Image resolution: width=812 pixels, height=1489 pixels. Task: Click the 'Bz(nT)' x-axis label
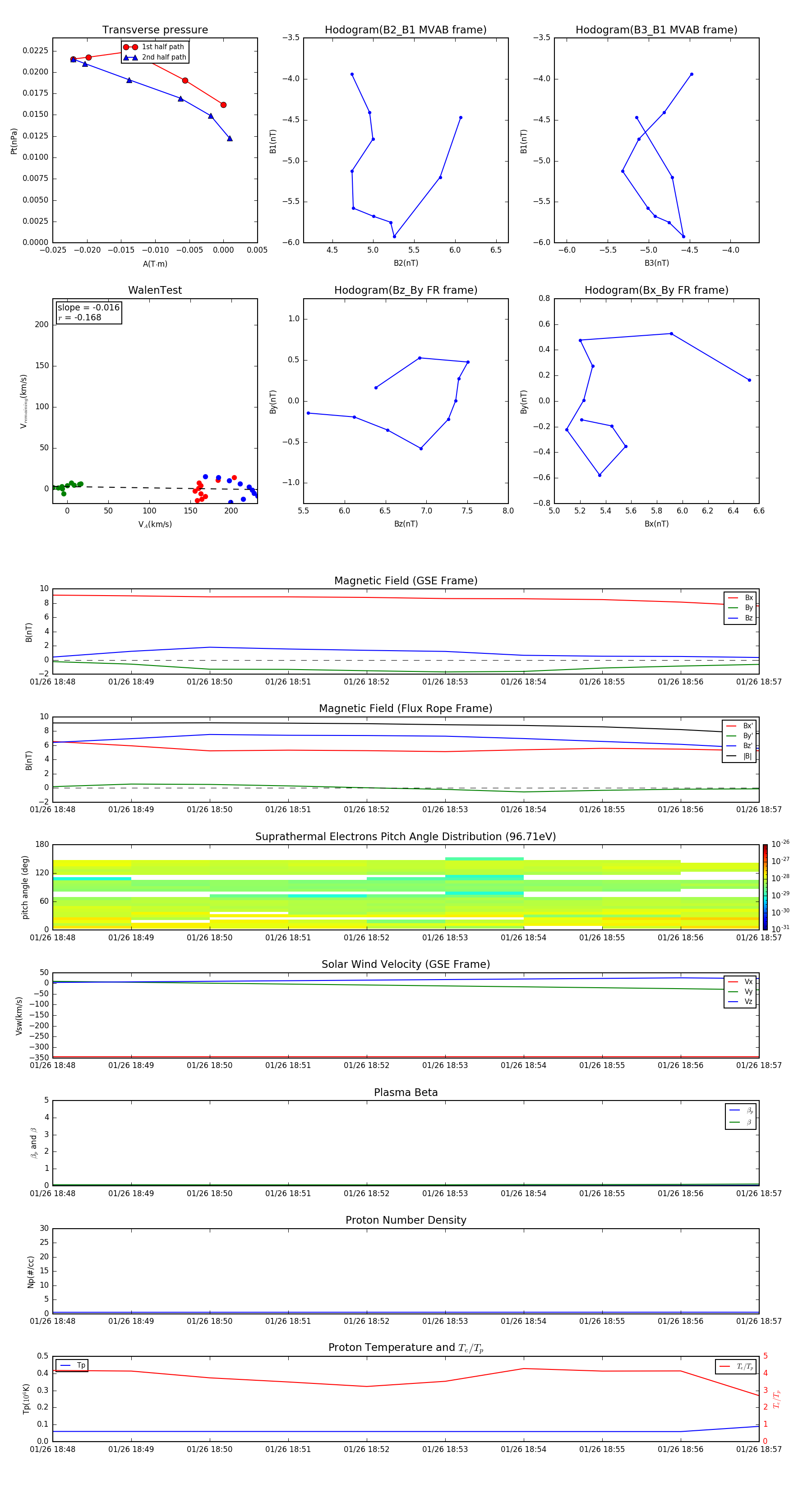coord(406,524)
